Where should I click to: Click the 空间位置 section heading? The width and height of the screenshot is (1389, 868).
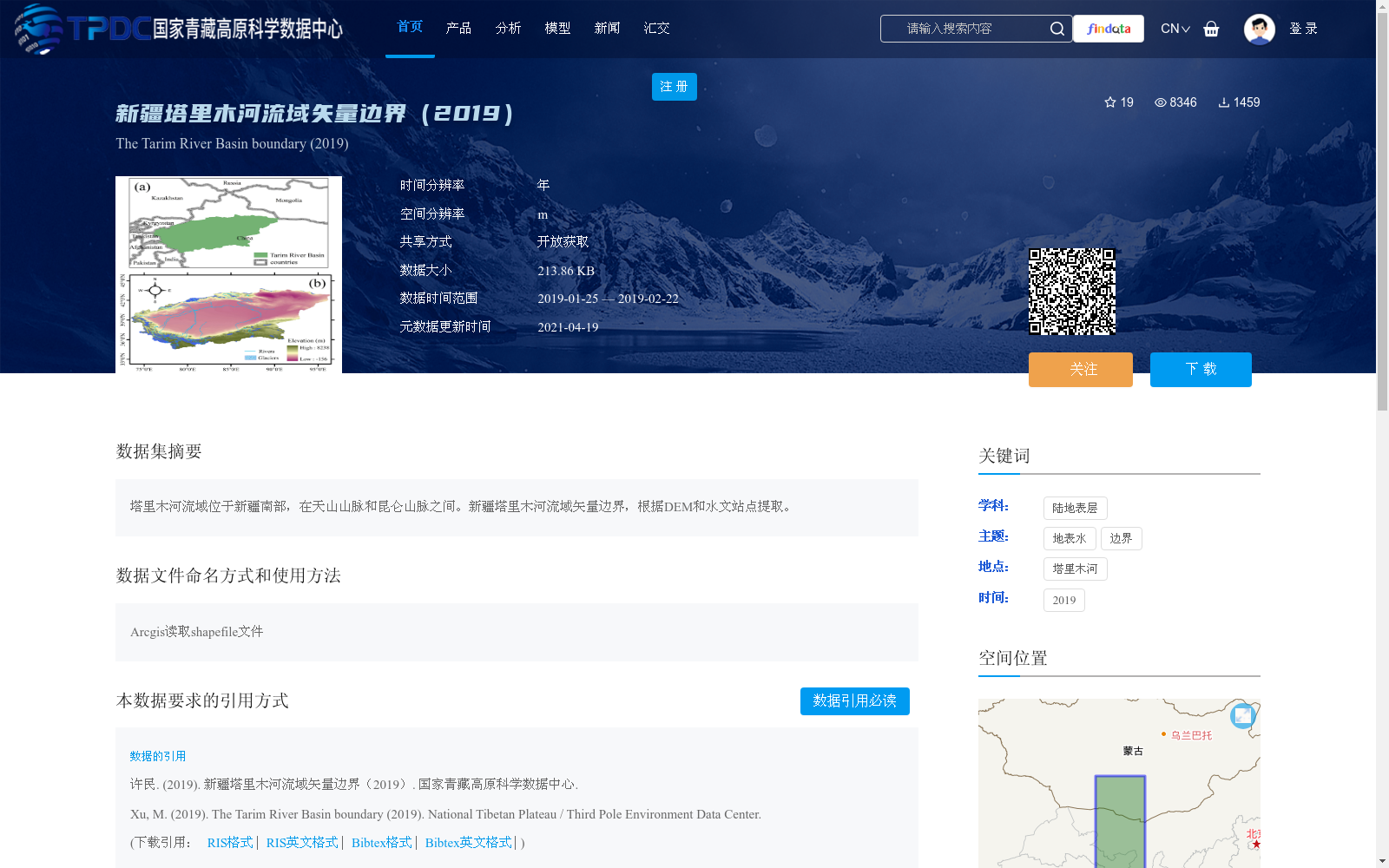click(1013, 658)
